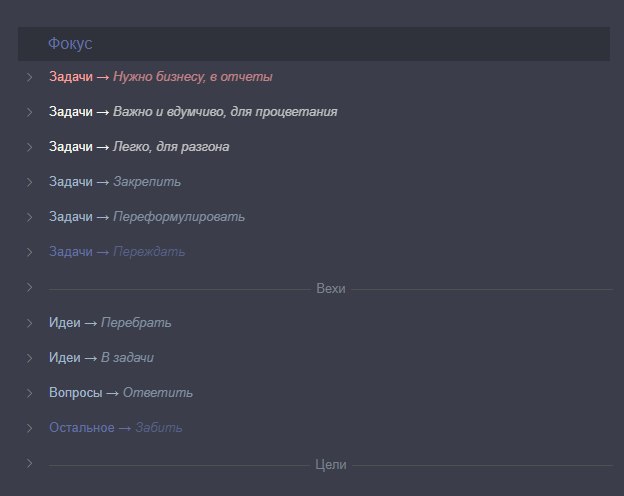
Task: Expand the 'Важно и вдумчиво, для процветания' chevron
Action: 29,112
